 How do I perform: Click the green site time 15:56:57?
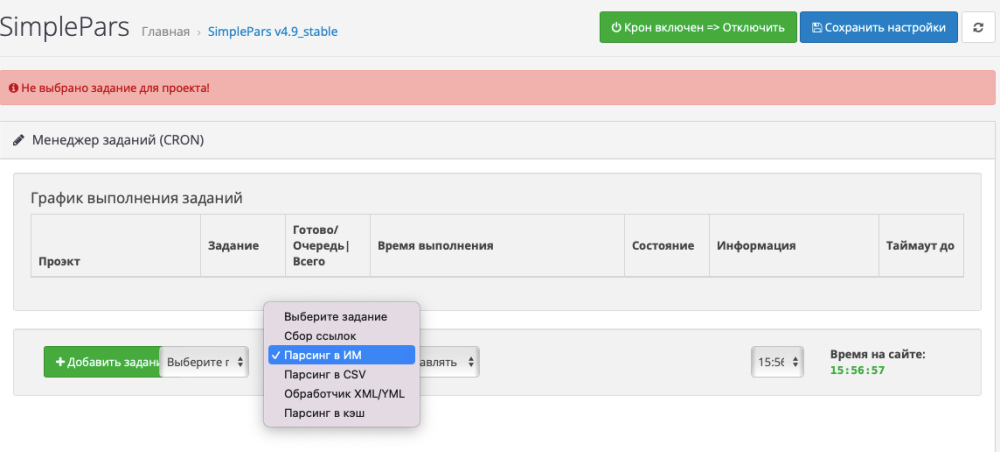pyautogui.click(x=857, y=370)
